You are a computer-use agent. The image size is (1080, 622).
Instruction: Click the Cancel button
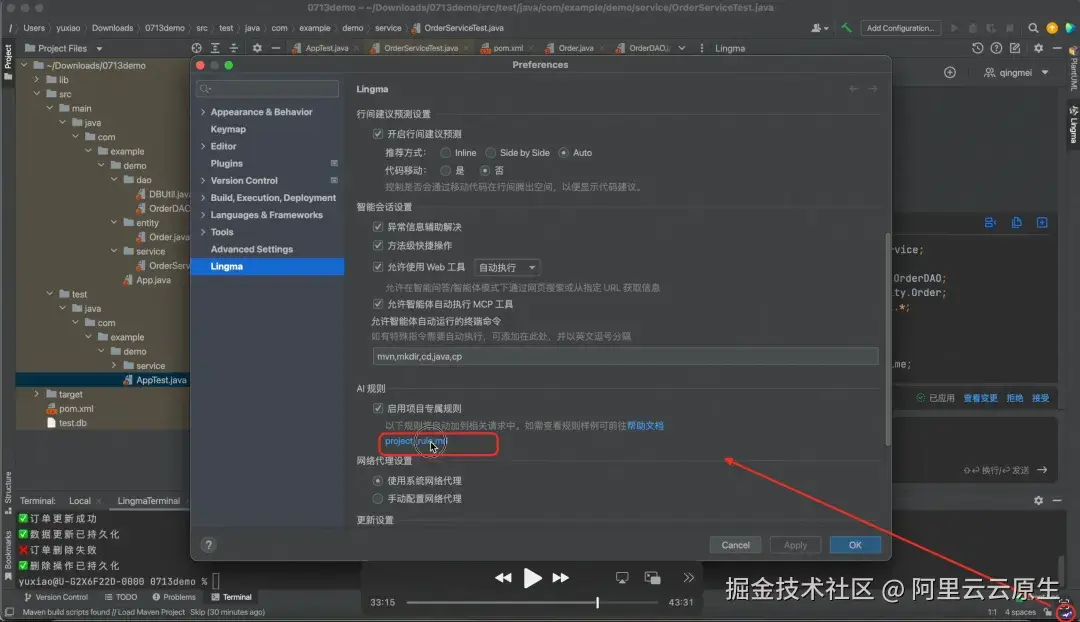click(736, 545)
